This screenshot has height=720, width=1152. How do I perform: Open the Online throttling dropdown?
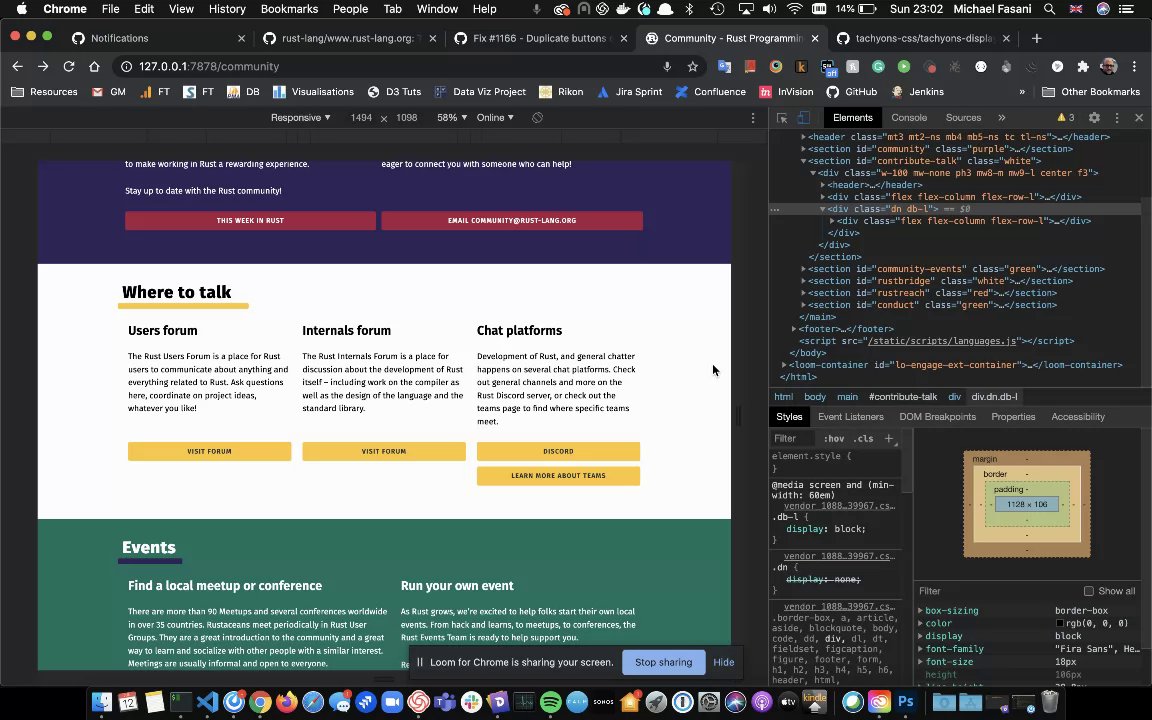(494, 118)
